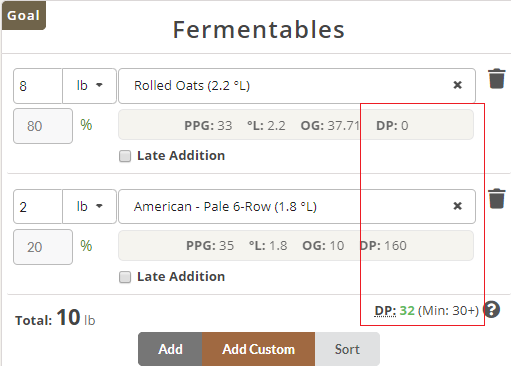
Task: Clear the American Pale 6-Row selection
Action: point(457,206)
